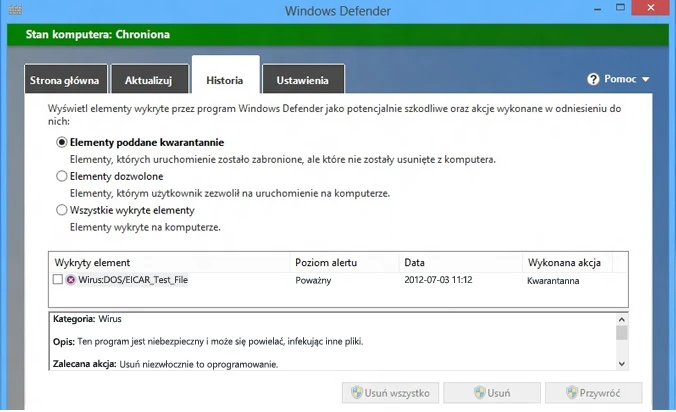Click the details pane scroll up arrow
Screen dimensions: 676x412
(621, 319)
